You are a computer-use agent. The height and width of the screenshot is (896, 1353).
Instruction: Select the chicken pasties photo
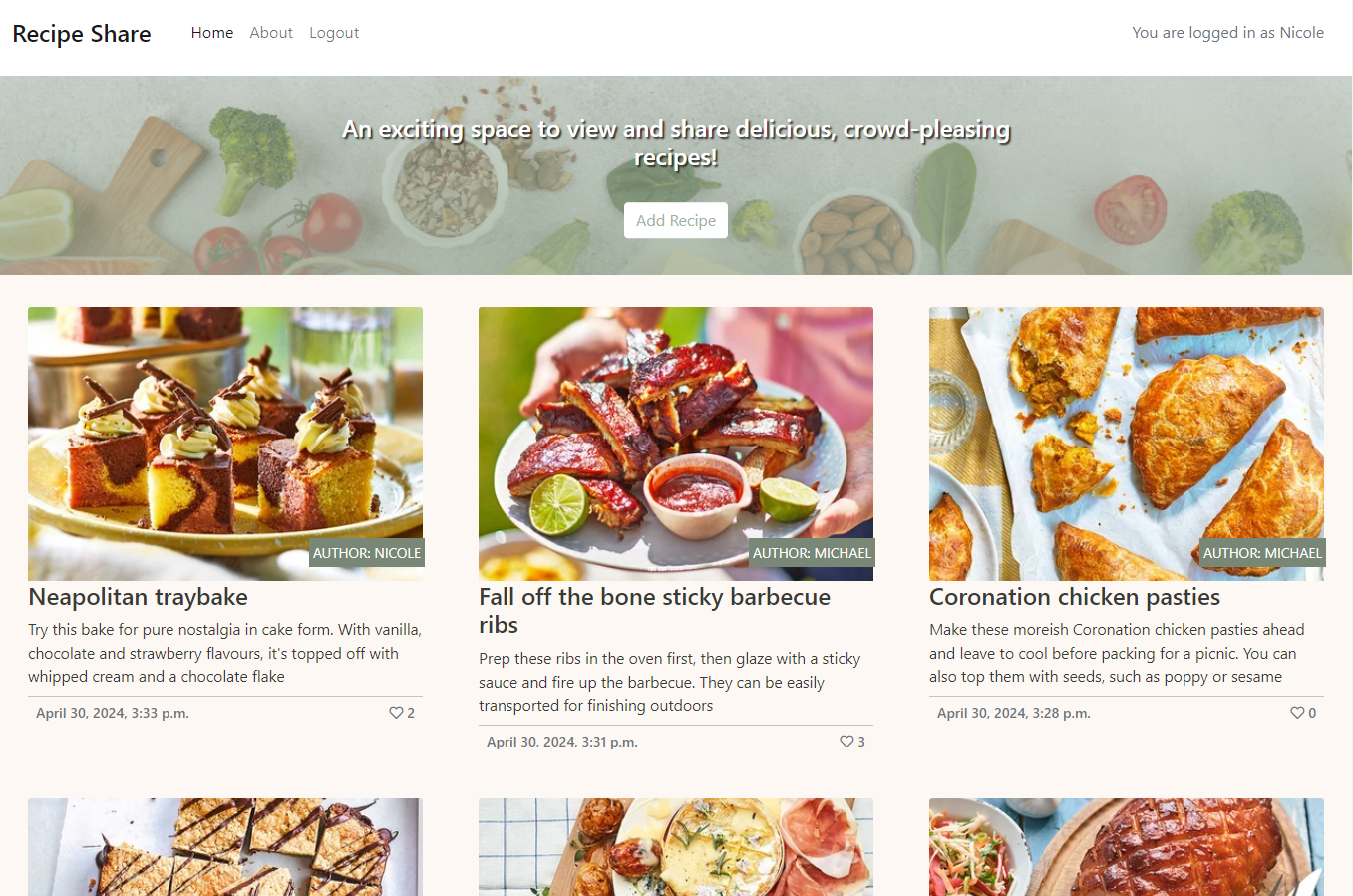[1127, 444]
